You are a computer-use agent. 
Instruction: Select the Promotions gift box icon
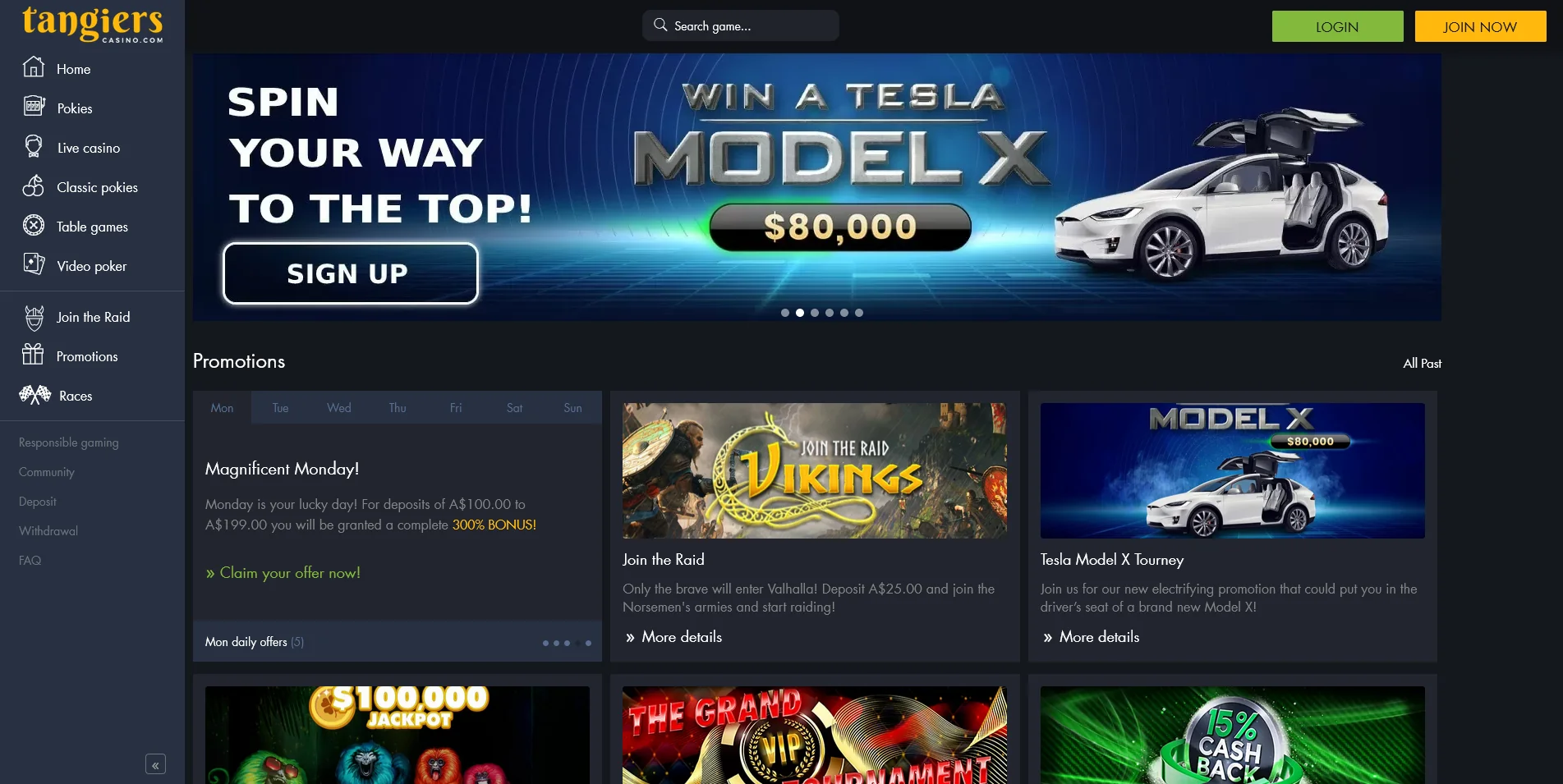point(33,355)
